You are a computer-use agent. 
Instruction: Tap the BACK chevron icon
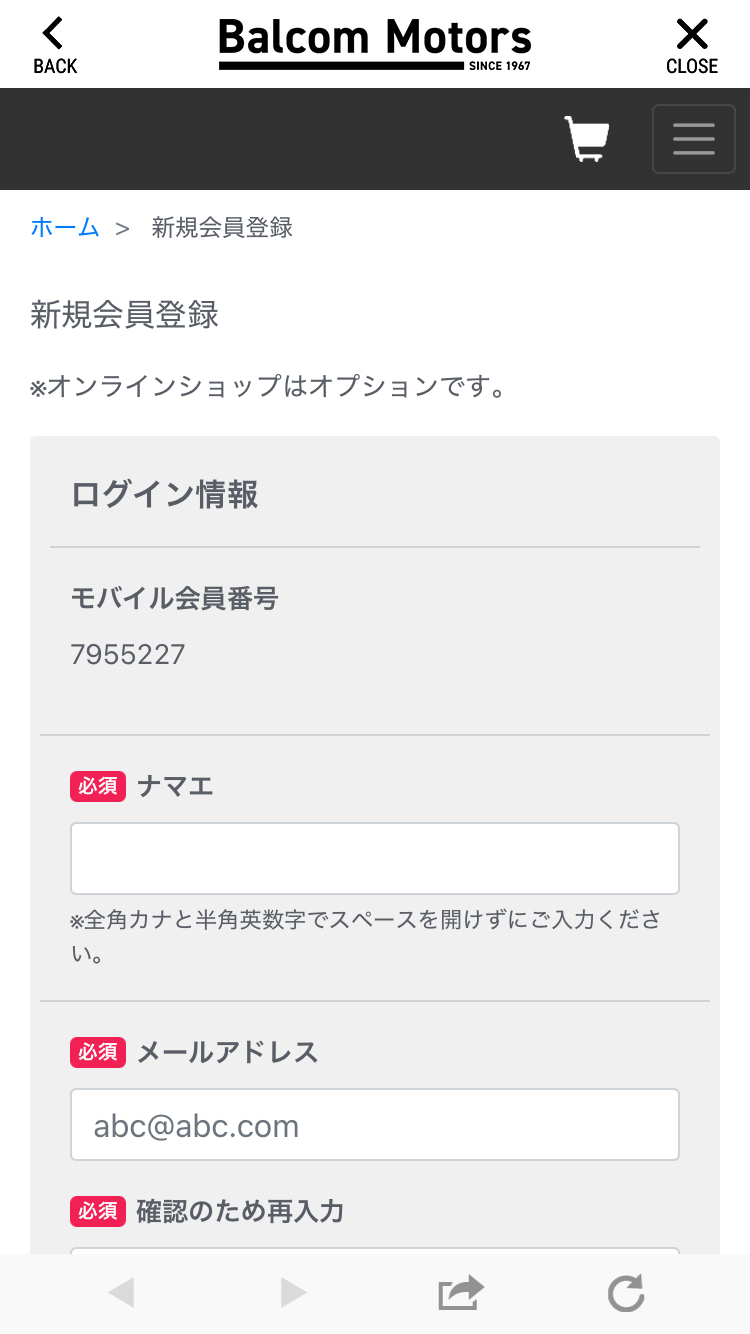tap(54, 34)
